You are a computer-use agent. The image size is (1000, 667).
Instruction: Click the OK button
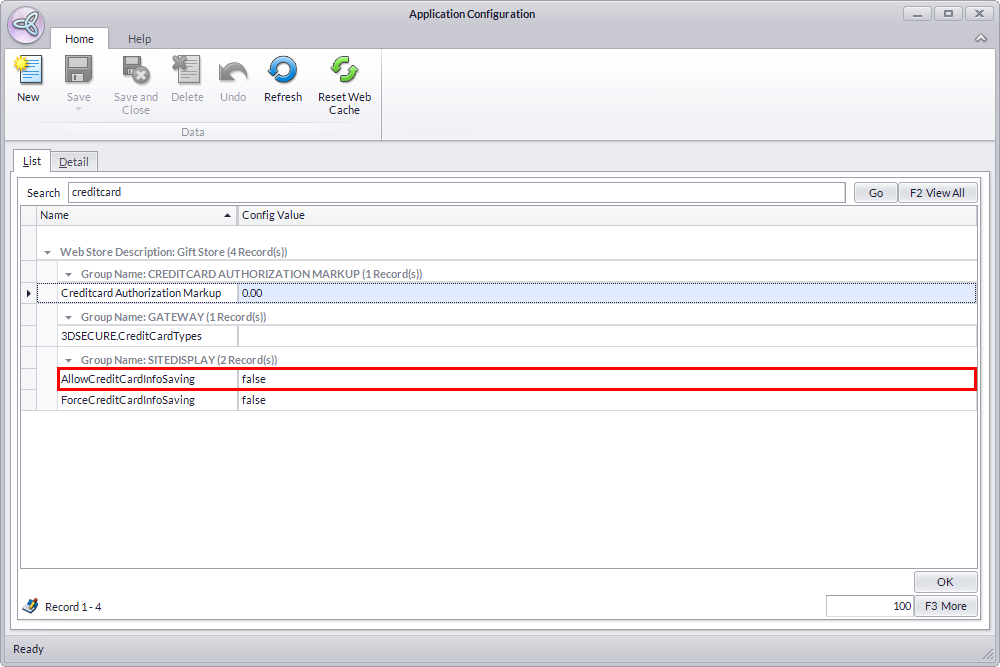(x=945, y=582)
